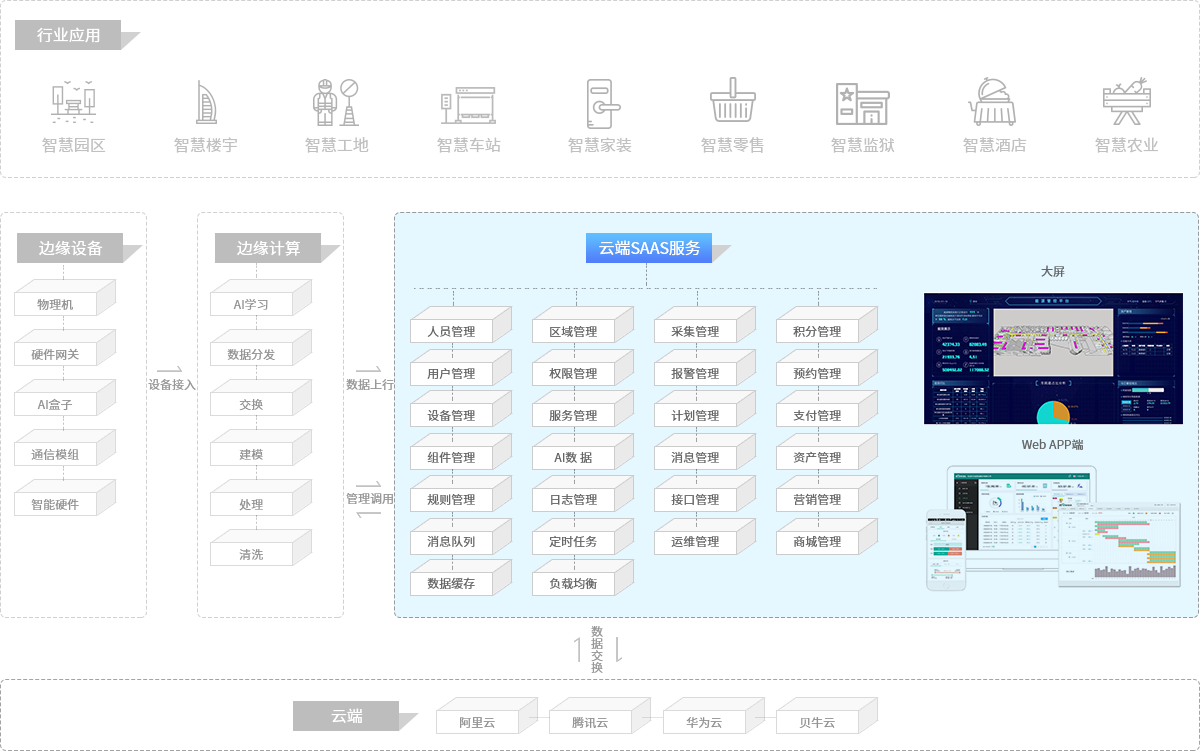Open the 大屏 dashboard preview image
The height and width of the screenshot is (751, 1200).
tap(1053, 358)
